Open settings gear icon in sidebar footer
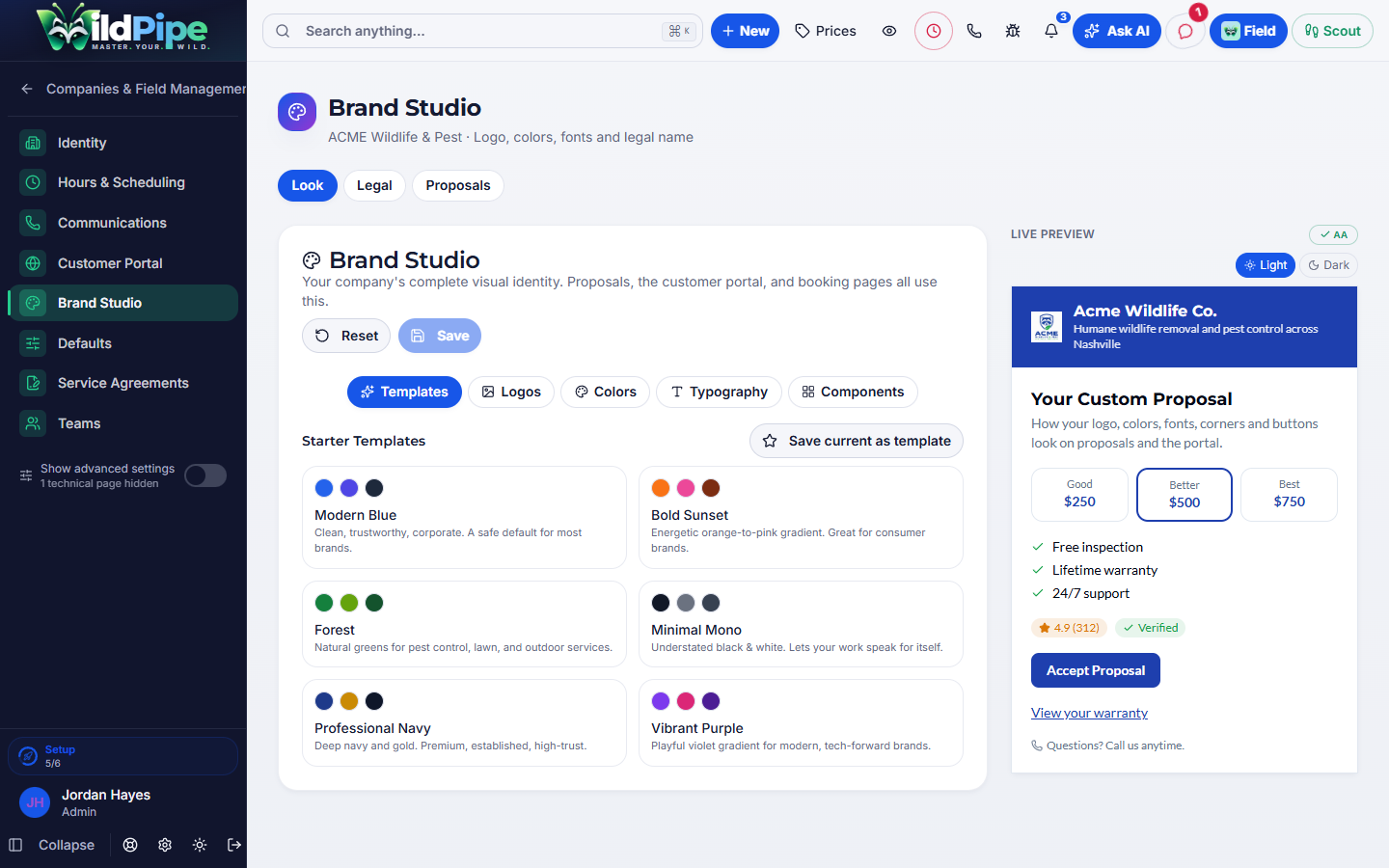 tap(165, 845)
